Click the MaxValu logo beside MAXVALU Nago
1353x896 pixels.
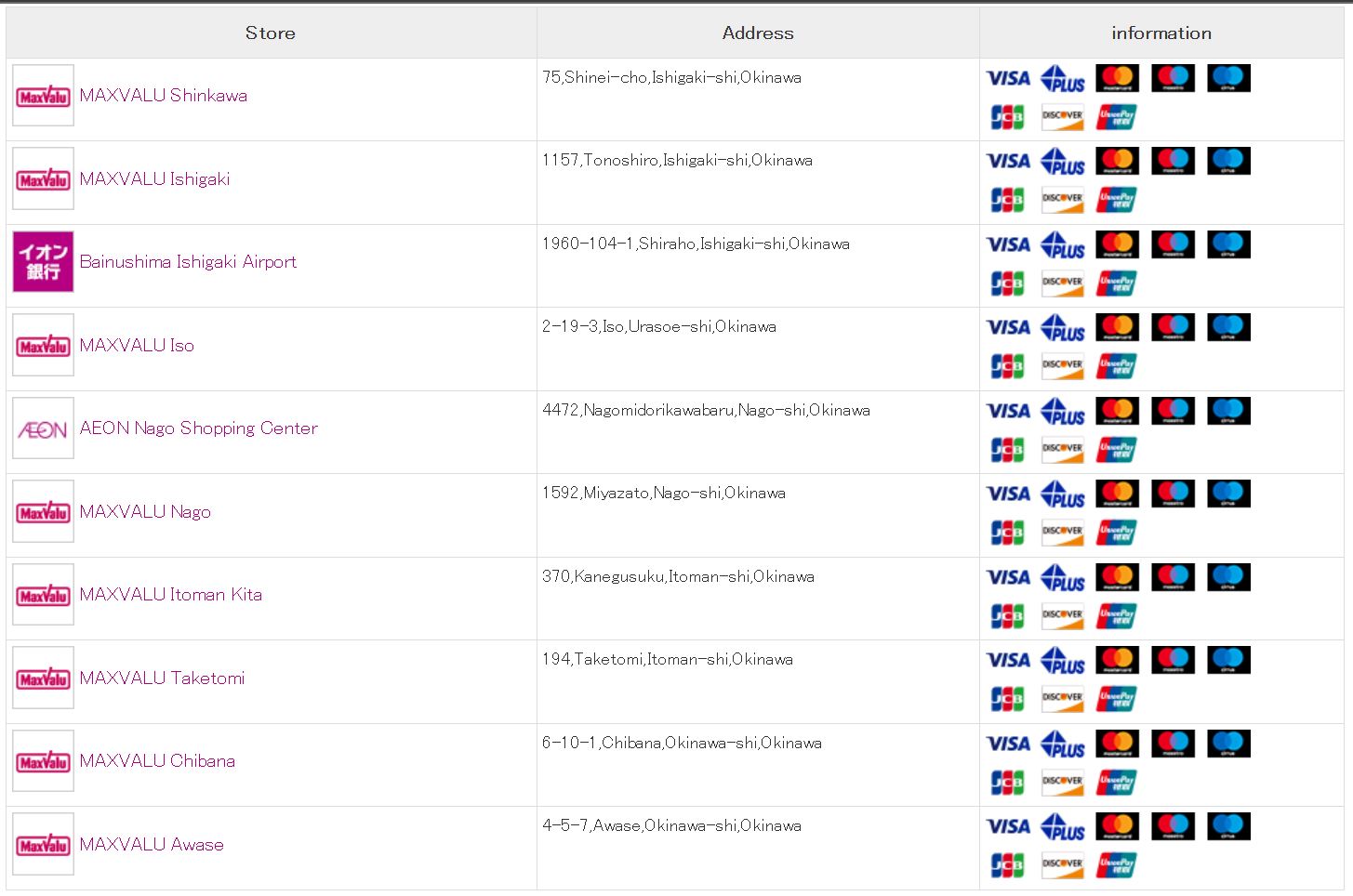click(44, 511)
